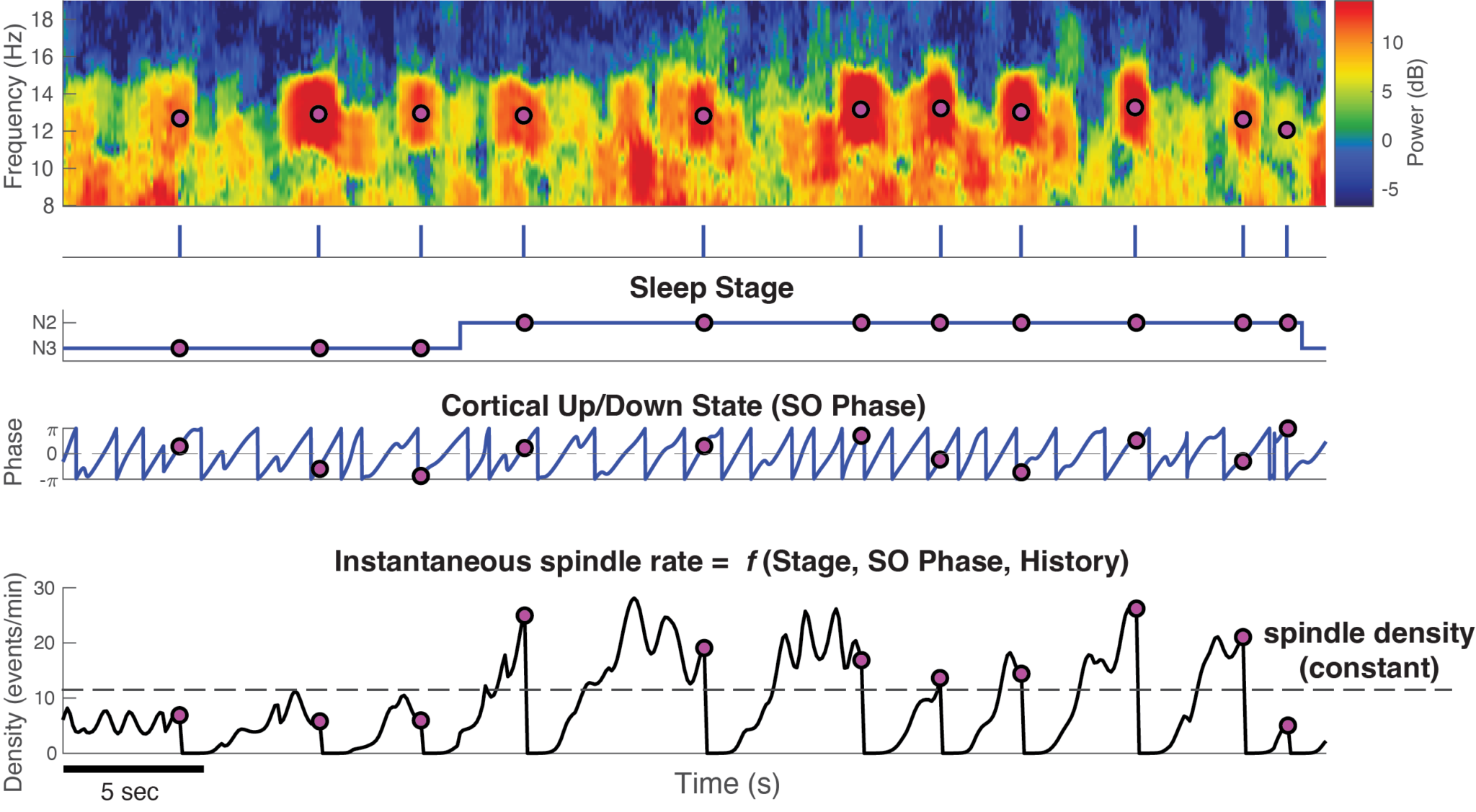Click the 'Sleep Stage' panel title

pyautogui.click(x=711, y=288)
